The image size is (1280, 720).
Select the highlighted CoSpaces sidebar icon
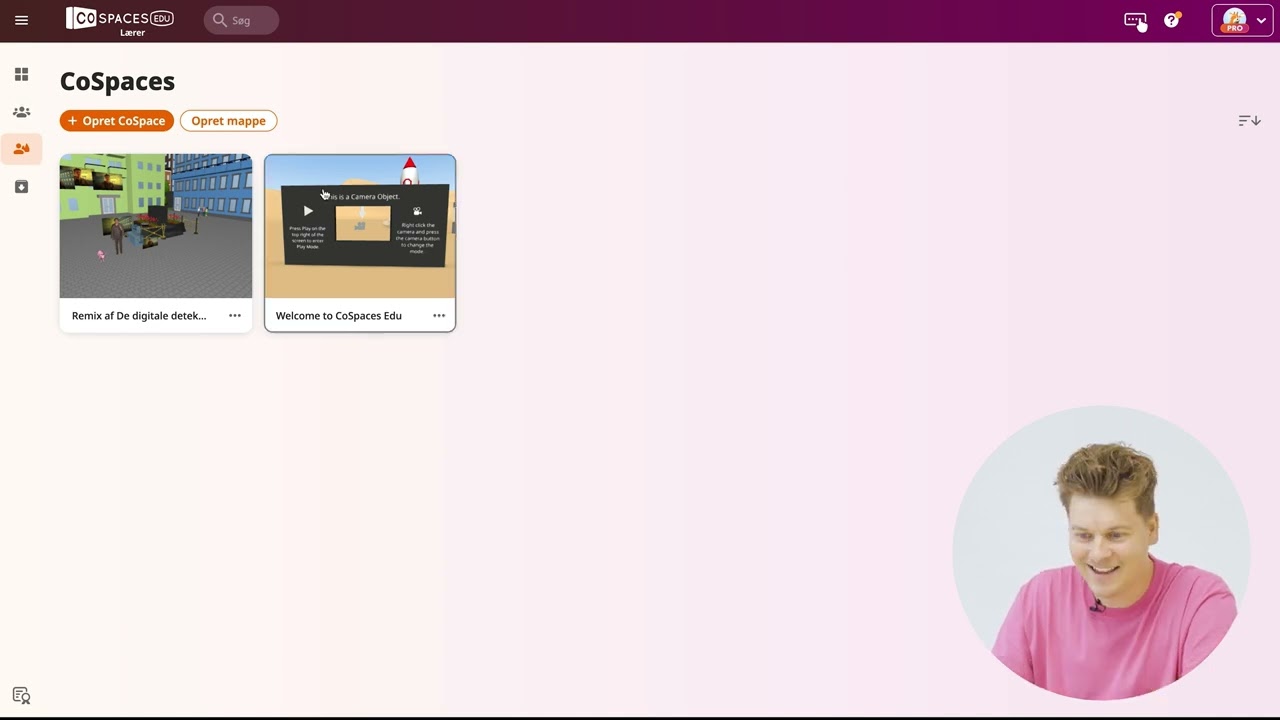pos(21,149)
